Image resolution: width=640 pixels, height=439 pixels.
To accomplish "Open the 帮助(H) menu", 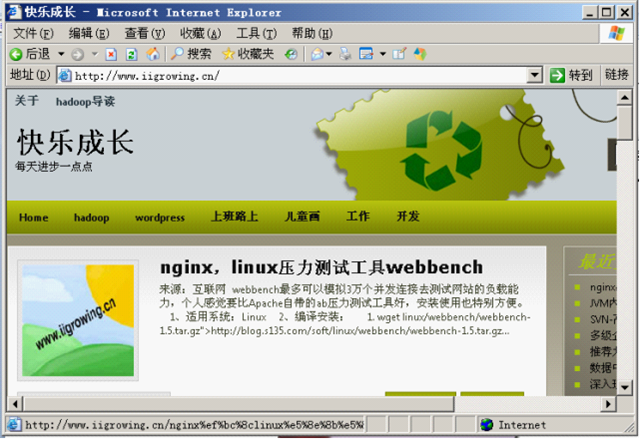I will click(312, 33).
